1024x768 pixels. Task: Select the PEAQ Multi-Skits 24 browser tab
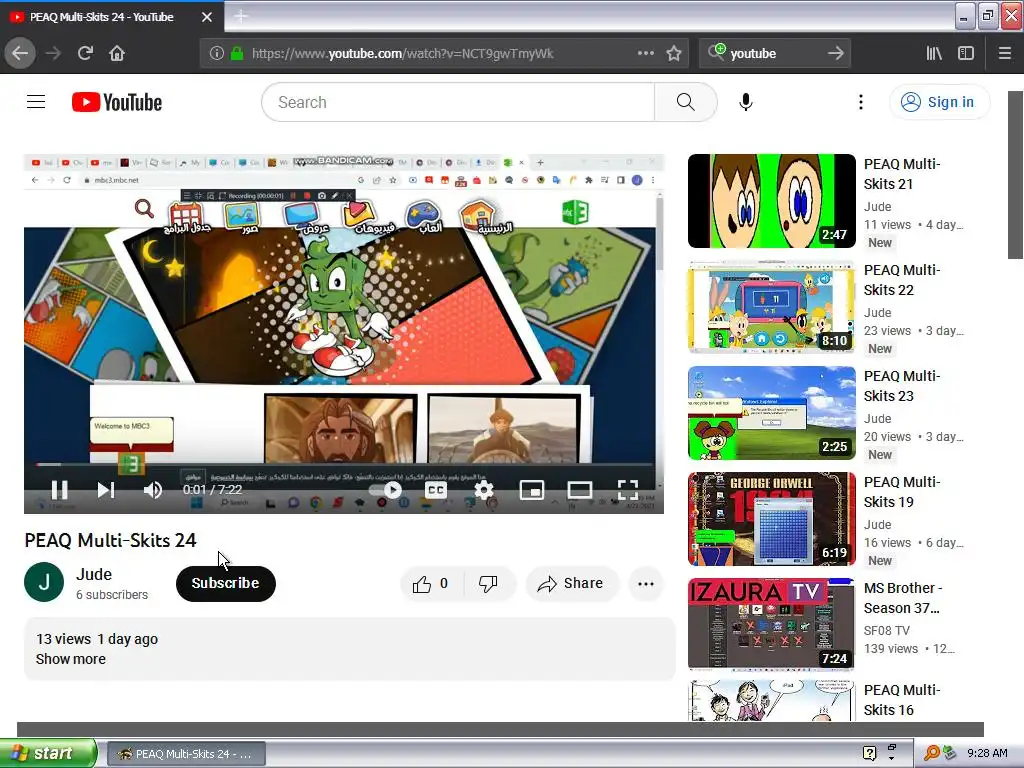pyautogui.click(x=112, y=17)
